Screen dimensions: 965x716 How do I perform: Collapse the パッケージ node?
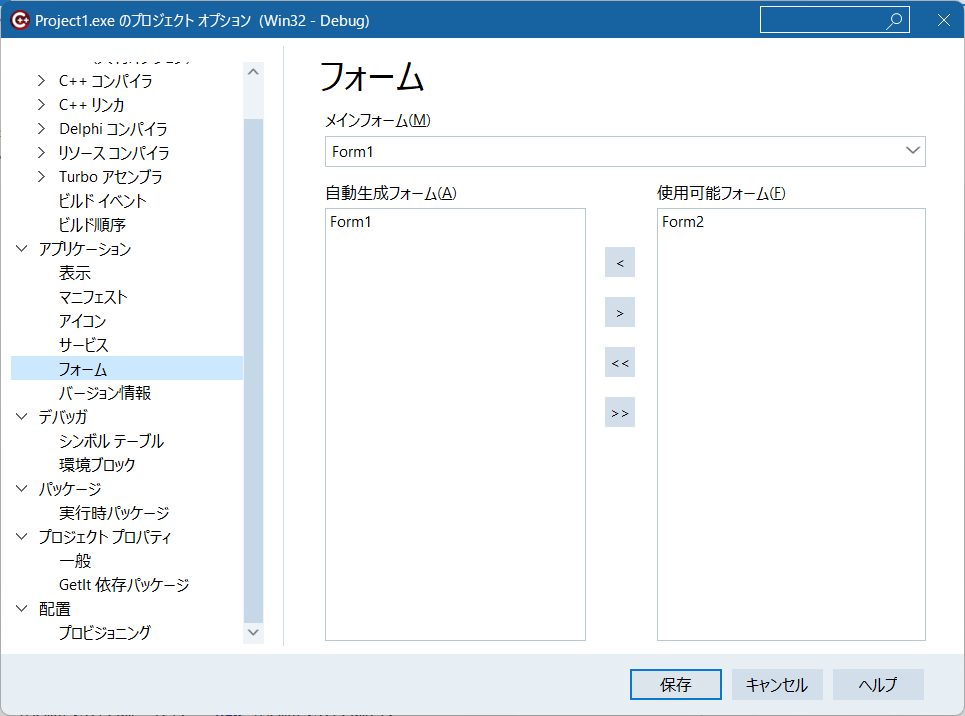tap(22, 489)
